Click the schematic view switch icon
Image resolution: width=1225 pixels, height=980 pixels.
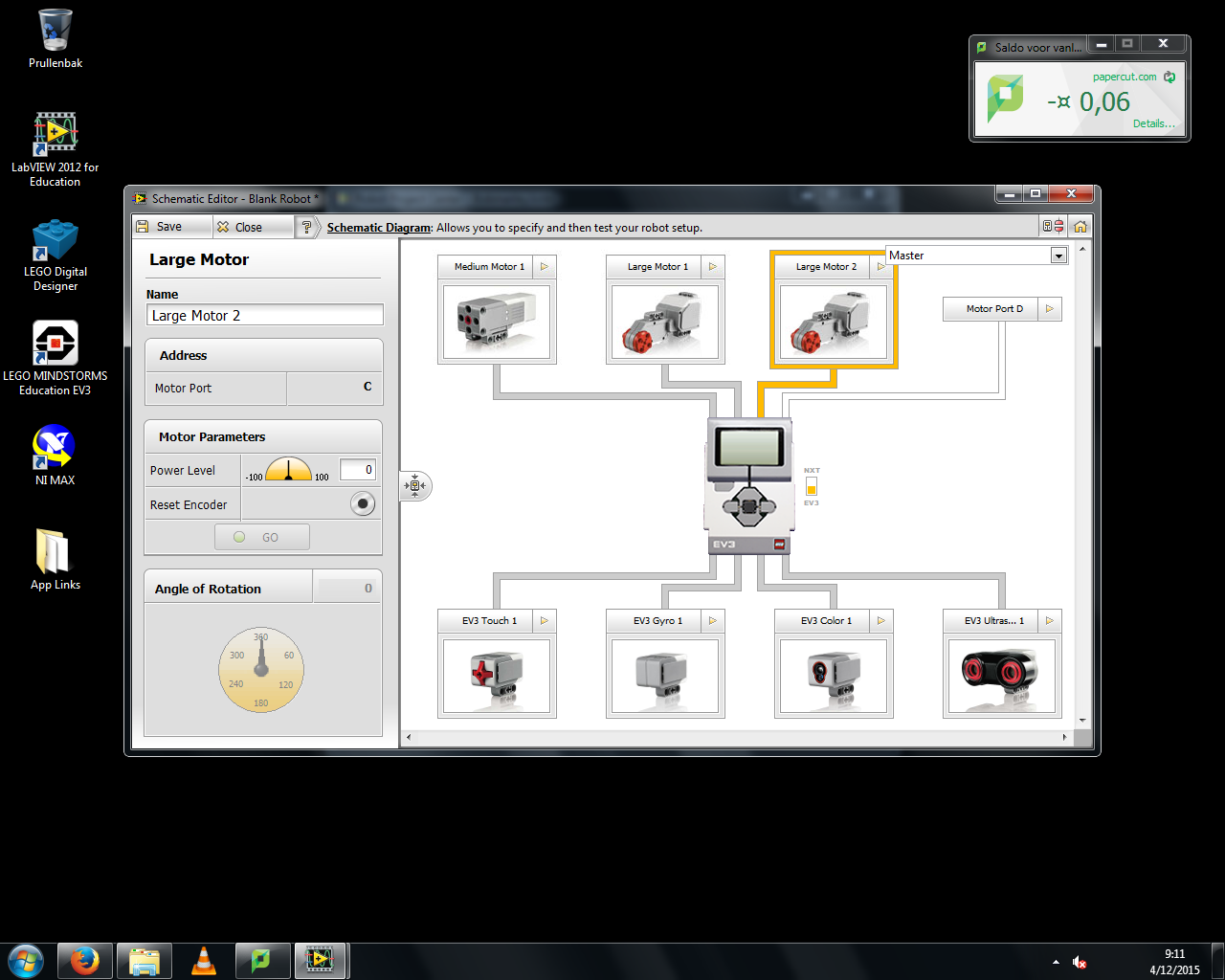1053,227
